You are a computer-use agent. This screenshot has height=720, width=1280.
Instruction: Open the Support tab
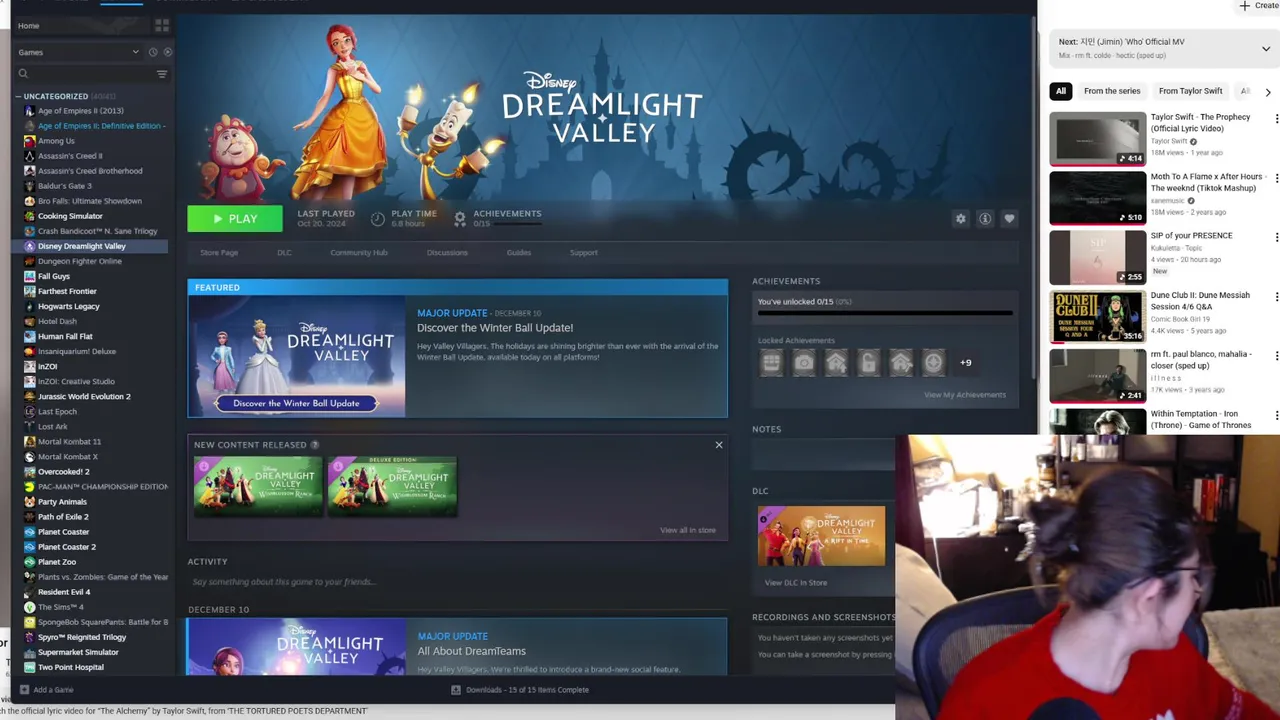point(584,253)
